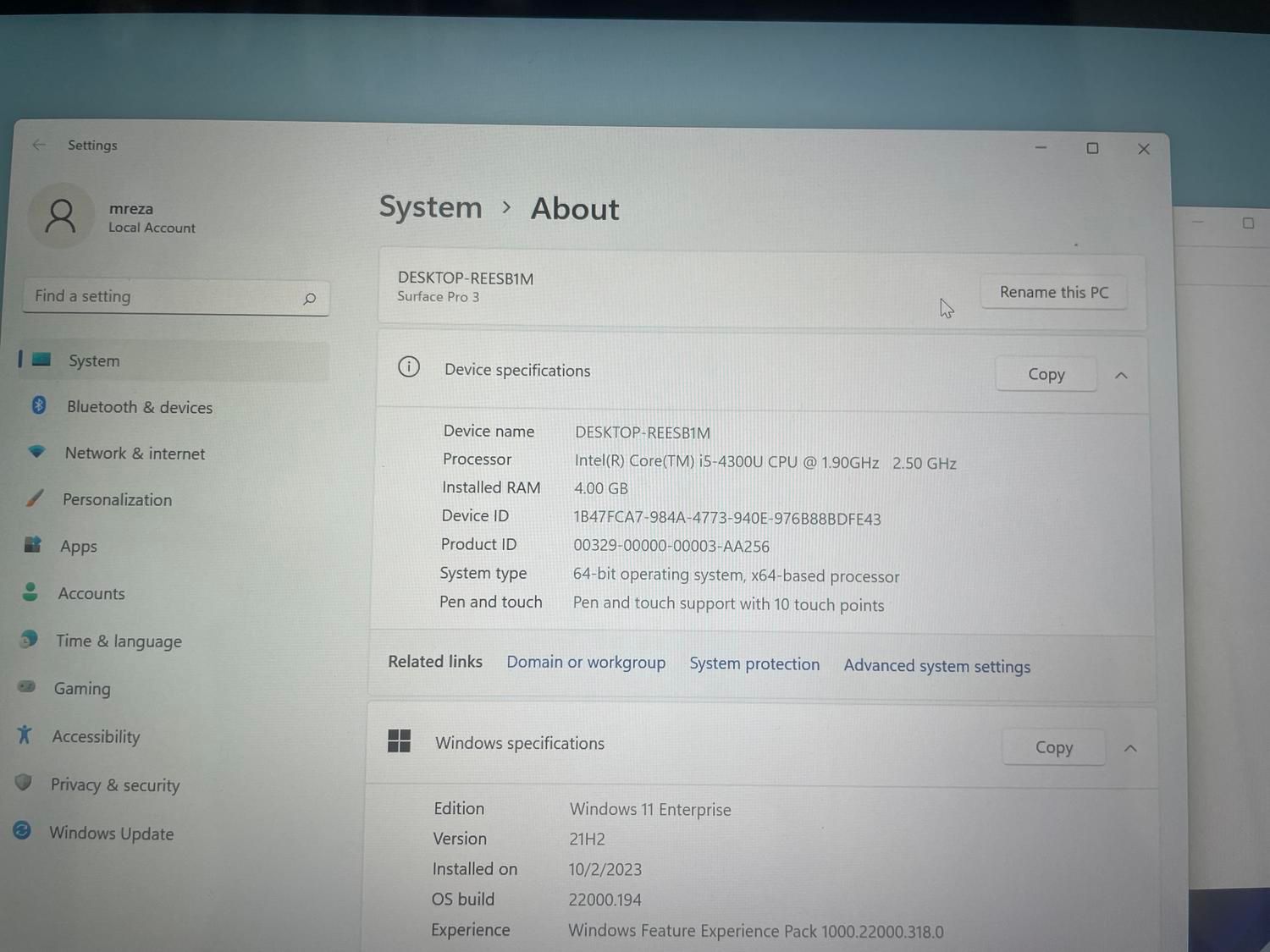
Task: Click the Experience value Windows Feature Experience Pack
Action: point(755,931)
